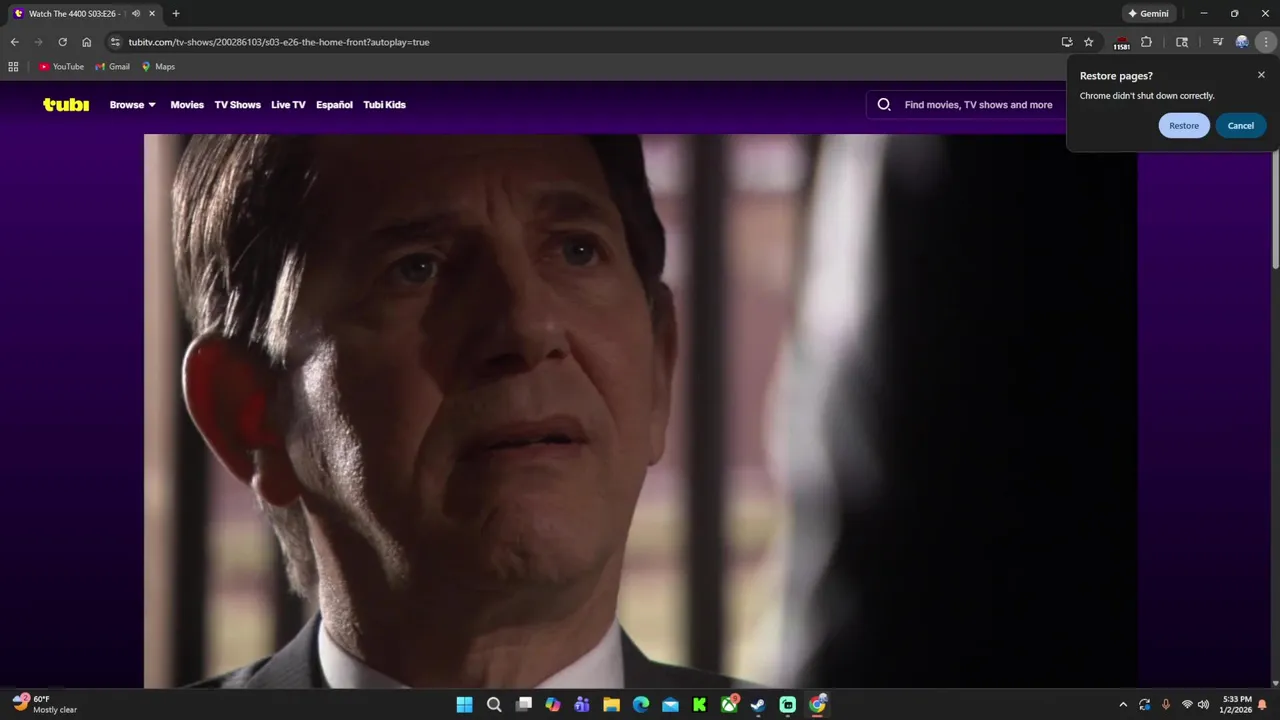Open the Extensions puzzle icon
Viewport: 1280px width, 720px height.
click(x=1146, y=42)
